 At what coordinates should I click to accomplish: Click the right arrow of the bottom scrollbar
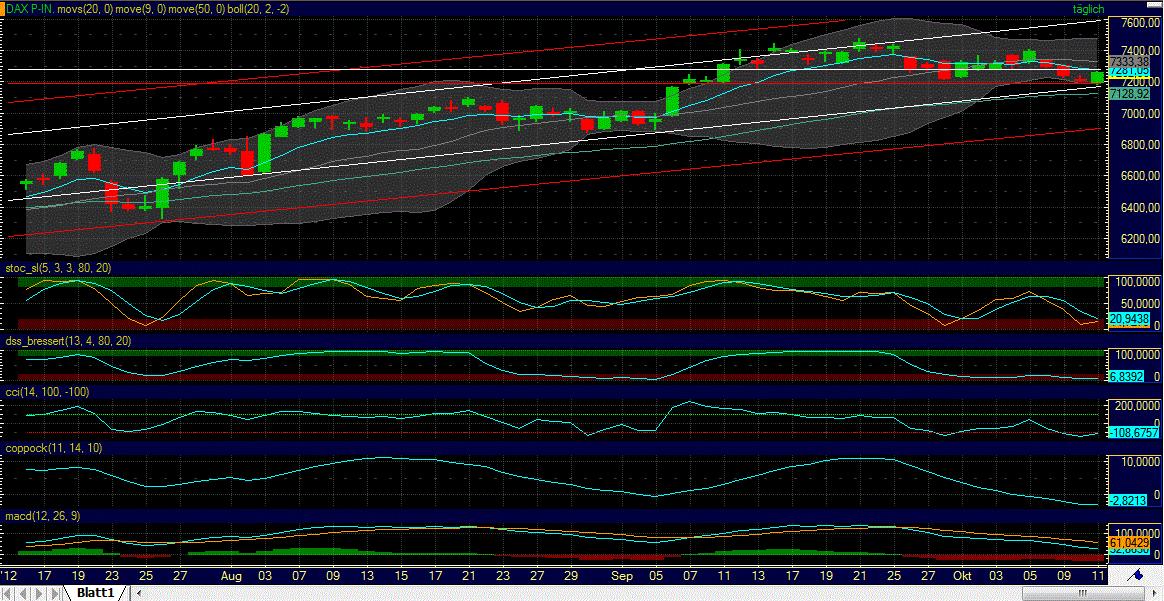[1155, 592]
